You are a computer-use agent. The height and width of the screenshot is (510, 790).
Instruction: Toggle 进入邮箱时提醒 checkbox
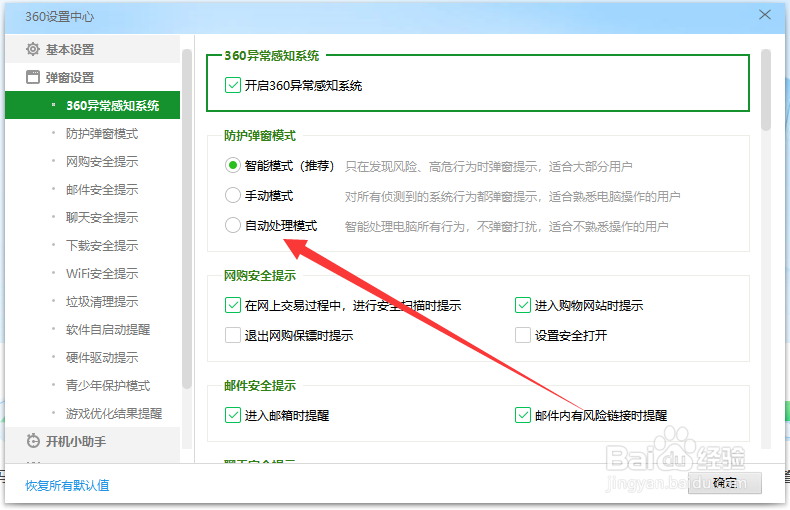click(x=233, y=415)
